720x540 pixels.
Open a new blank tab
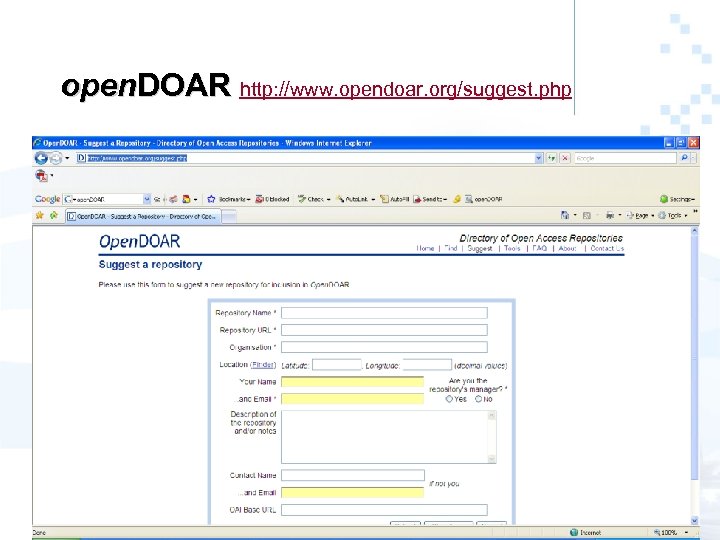point(229,217)
